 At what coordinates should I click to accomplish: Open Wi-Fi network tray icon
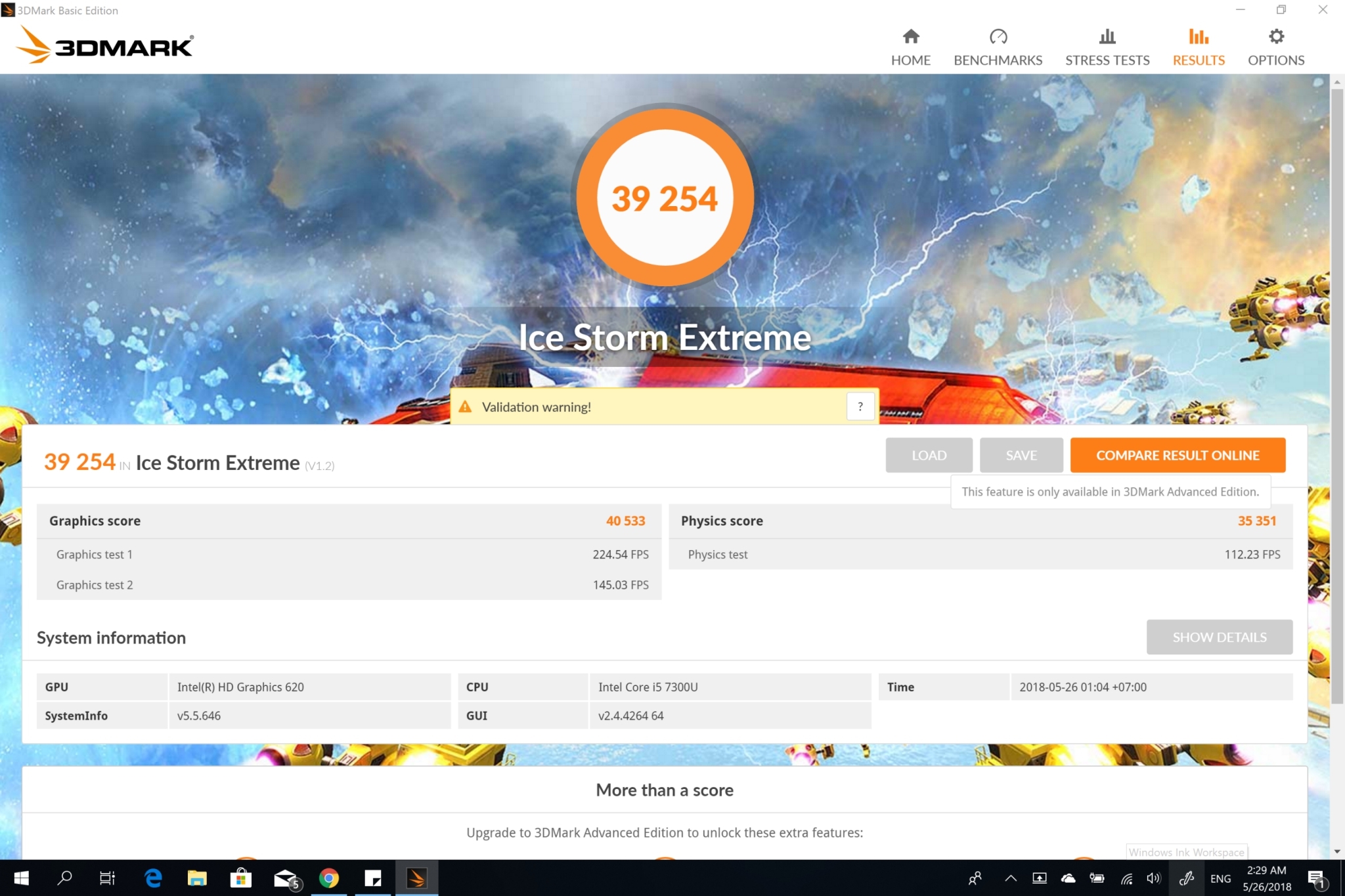click(x=1126, y=878)
